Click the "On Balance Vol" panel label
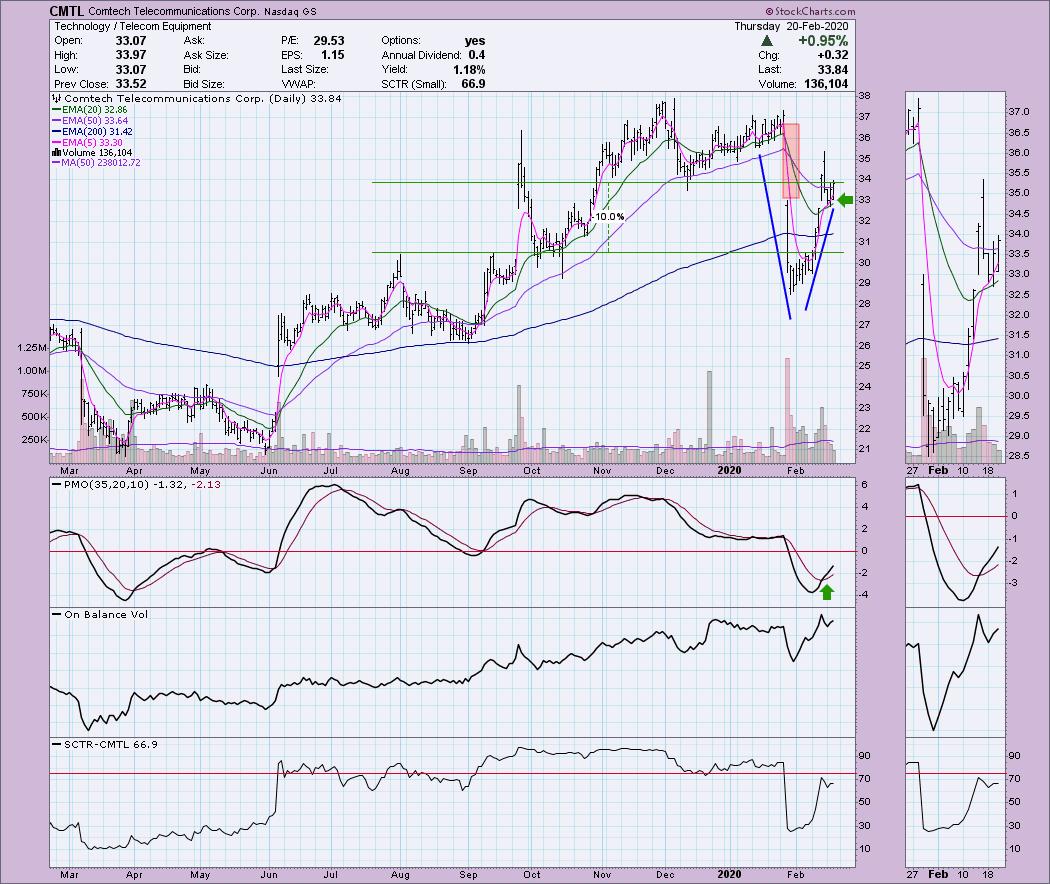 [106, 614]
